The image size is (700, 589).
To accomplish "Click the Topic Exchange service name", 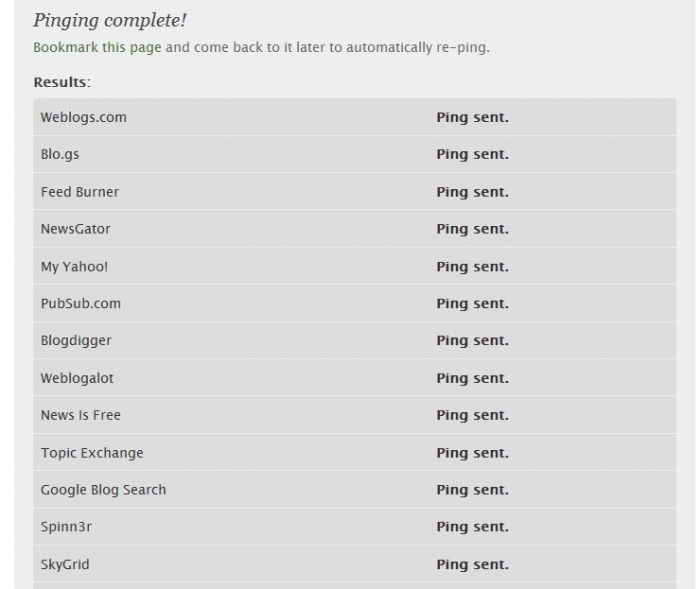I will (92, 453).
